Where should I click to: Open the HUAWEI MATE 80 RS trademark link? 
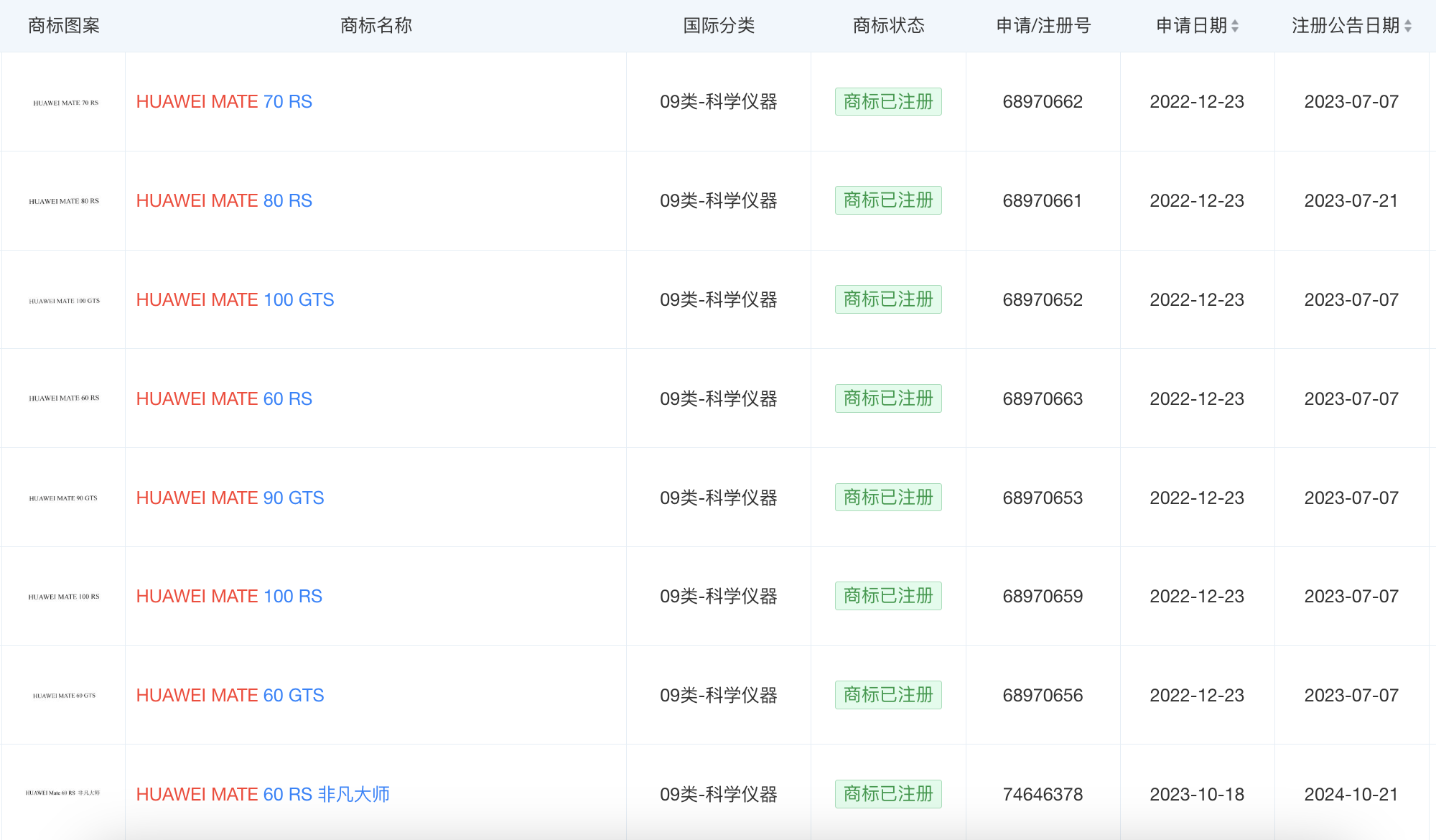point(224,200)
